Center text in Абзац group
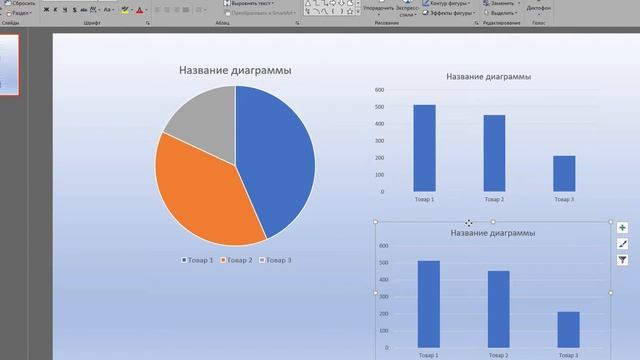This screenshot has height=360, width=640. [167, 10]
